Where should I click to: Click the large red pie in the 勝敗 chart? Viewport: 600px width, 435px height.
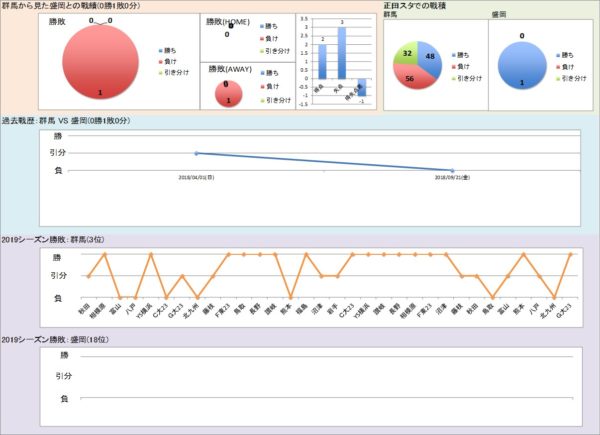click(x=100, y=65)
